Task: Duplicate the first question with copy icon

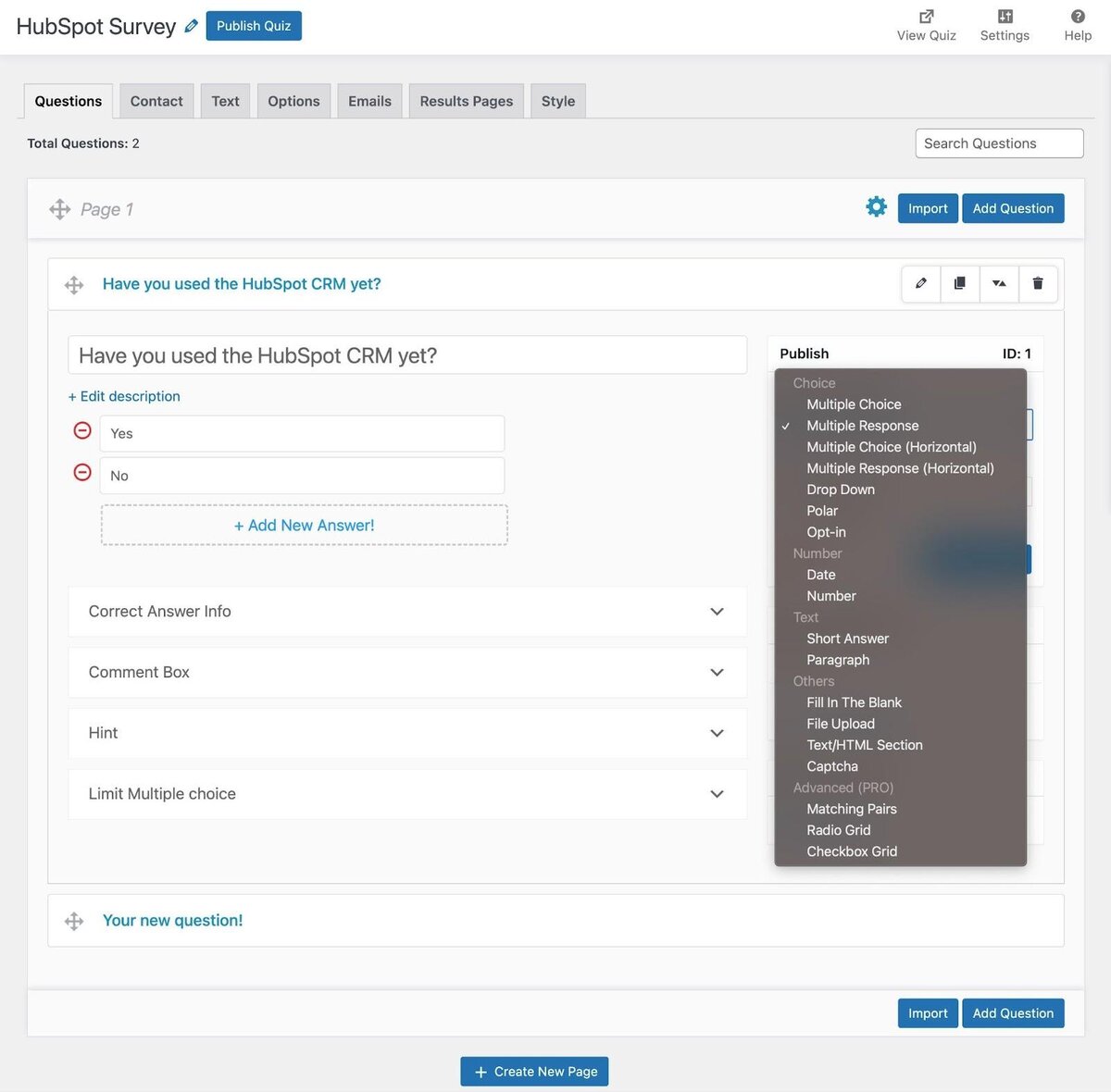Action: point(960,283)
